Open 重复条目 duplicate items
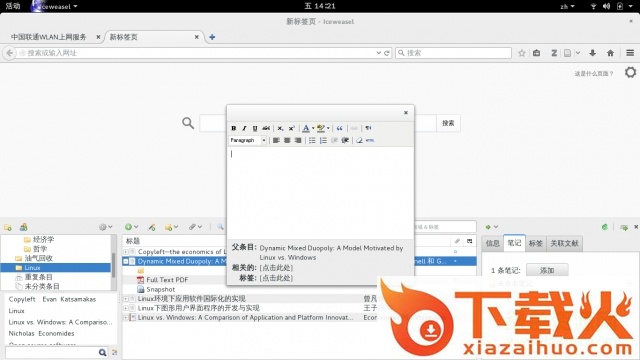Image resolution: width=640 pixels, height=360 pixels. pyautogui.click(x=38, y=277)
